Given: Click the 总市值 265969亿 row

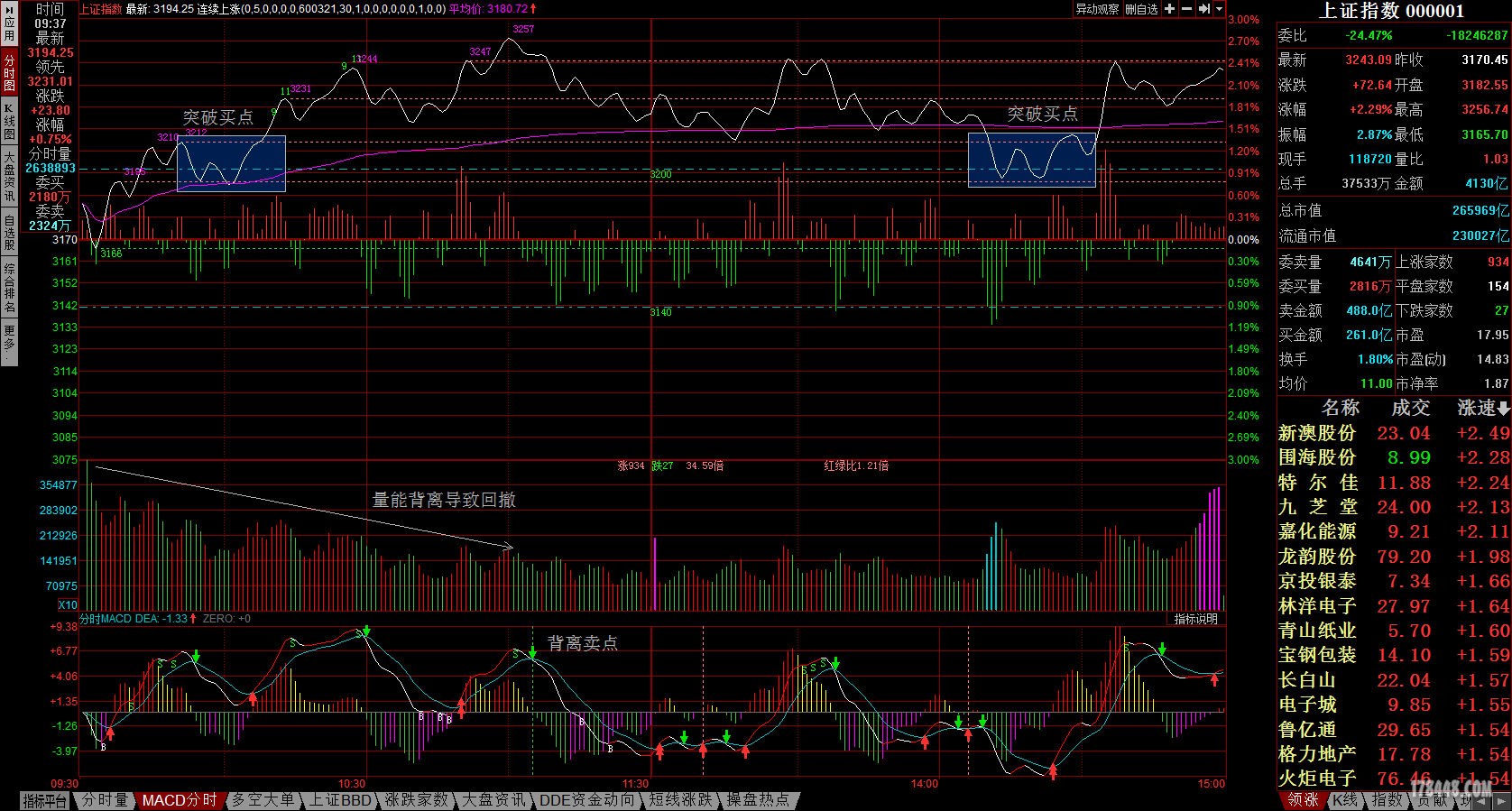Looking at the screenshot, I should [x=1394, y=210].
